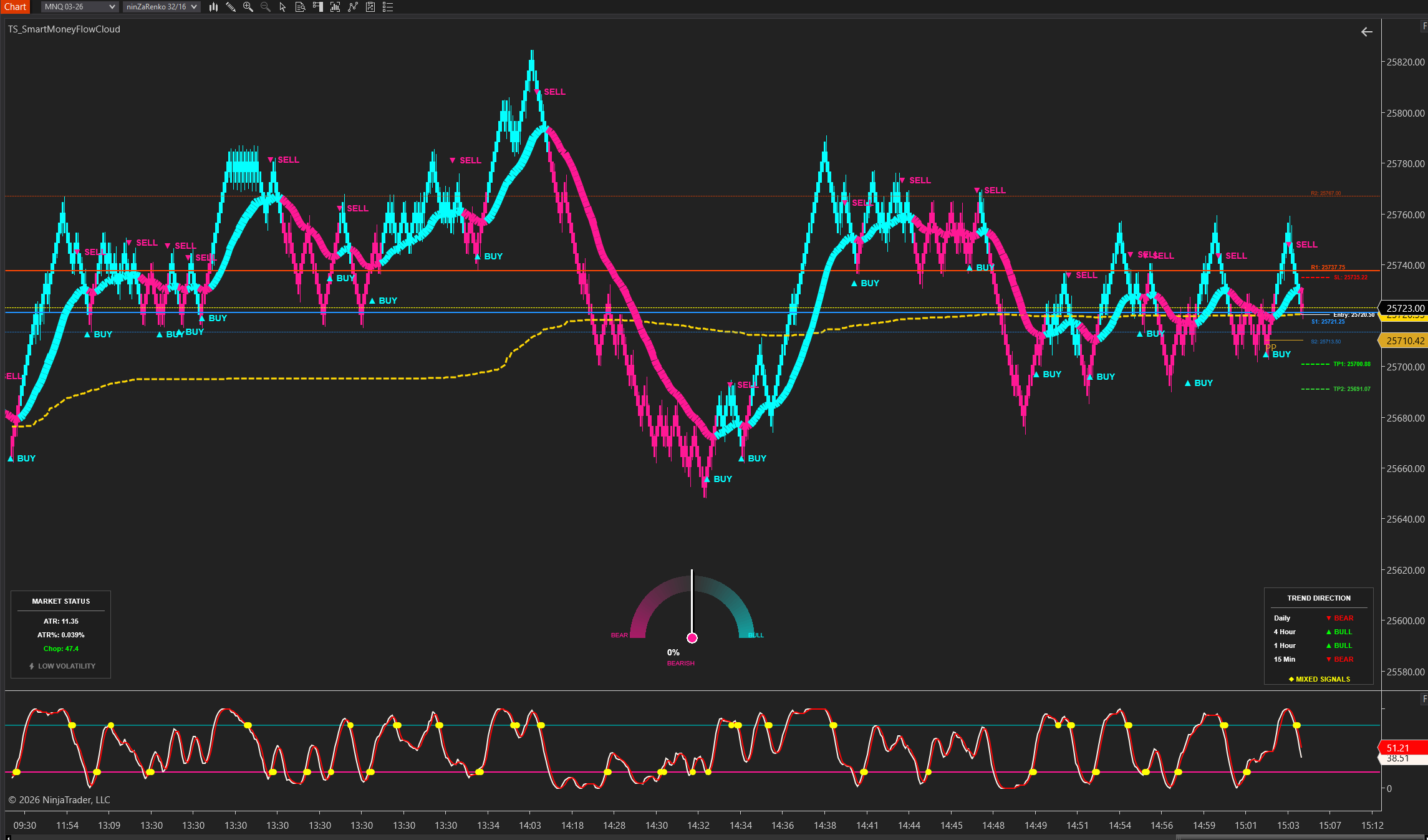
Task: Click the zoom in magnifier icon
Action: click(x=248, y=7)
